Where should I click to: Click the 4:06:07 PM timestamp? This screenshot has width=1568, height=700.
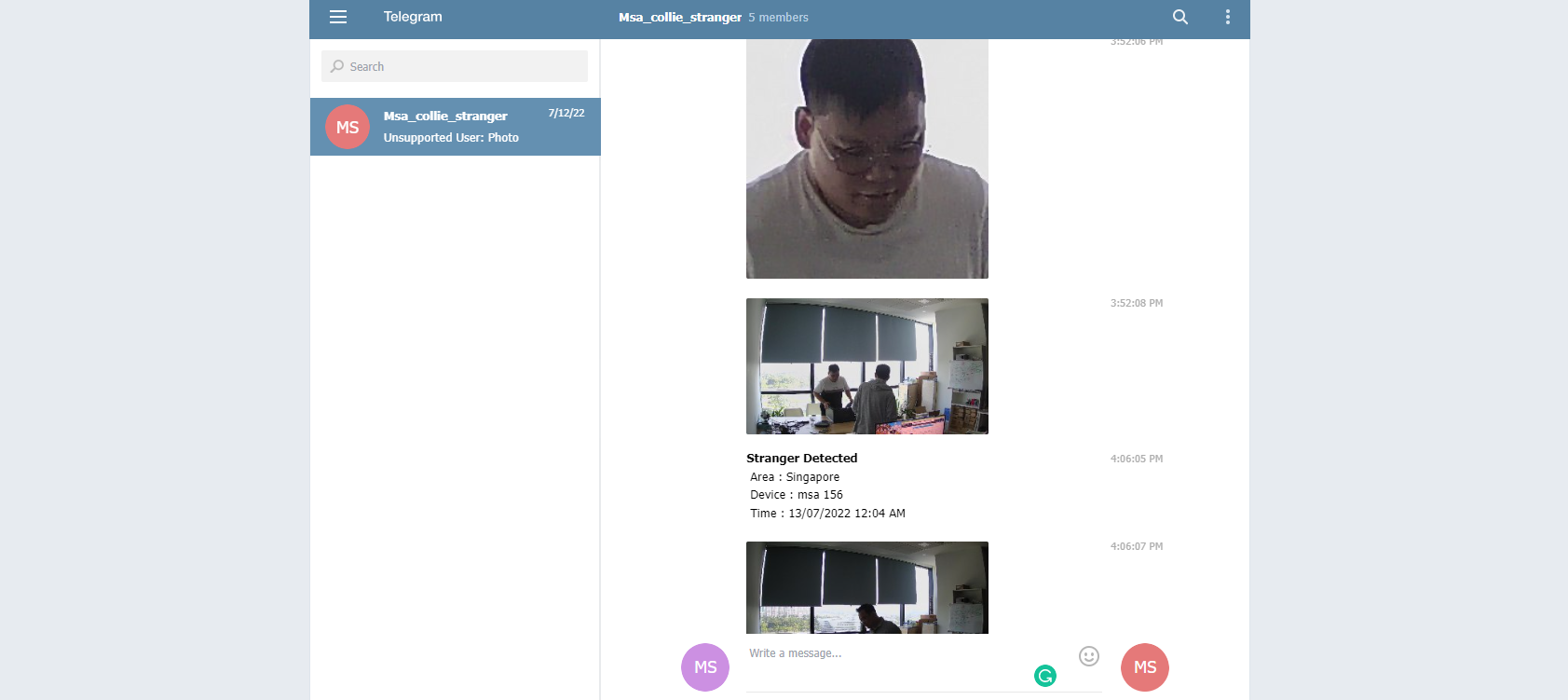tap(1137, 546)
